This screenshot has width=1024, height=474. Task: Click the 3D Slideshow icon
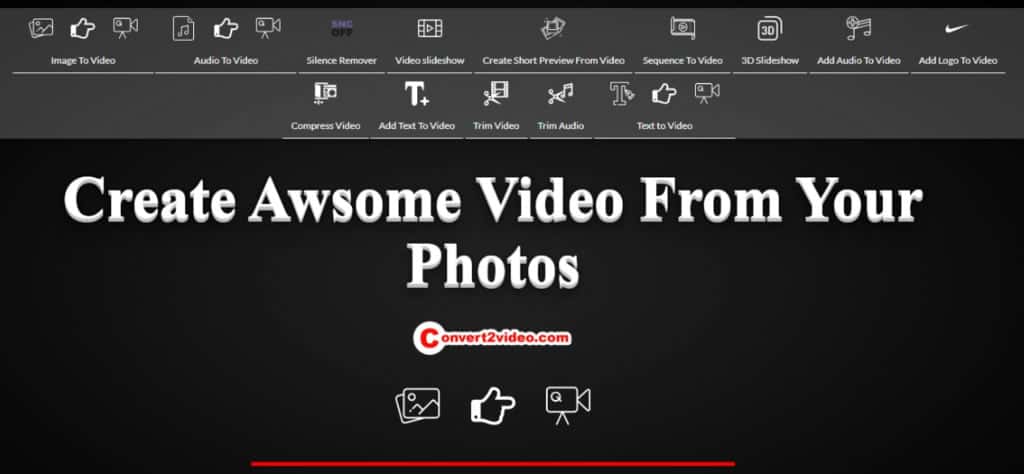(770, 29)
